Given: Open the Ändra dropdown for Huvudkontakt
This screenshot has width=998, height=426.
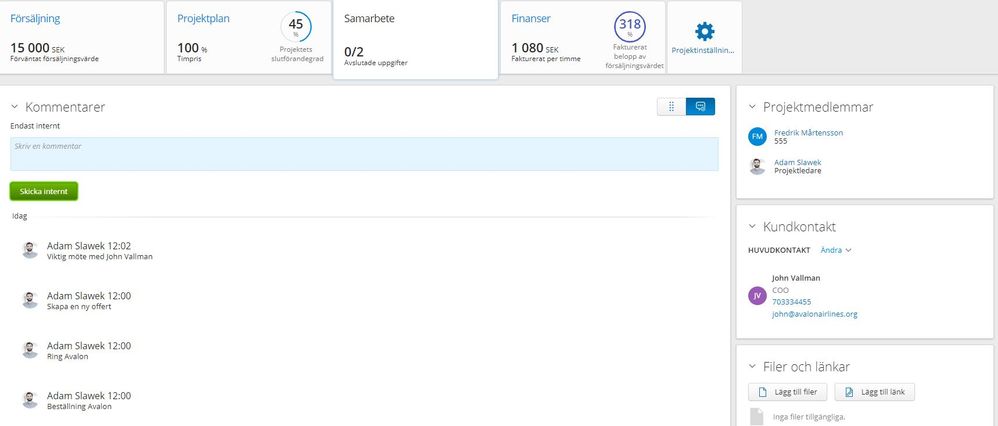Looking at the screenshot, I should coord(836,250).
